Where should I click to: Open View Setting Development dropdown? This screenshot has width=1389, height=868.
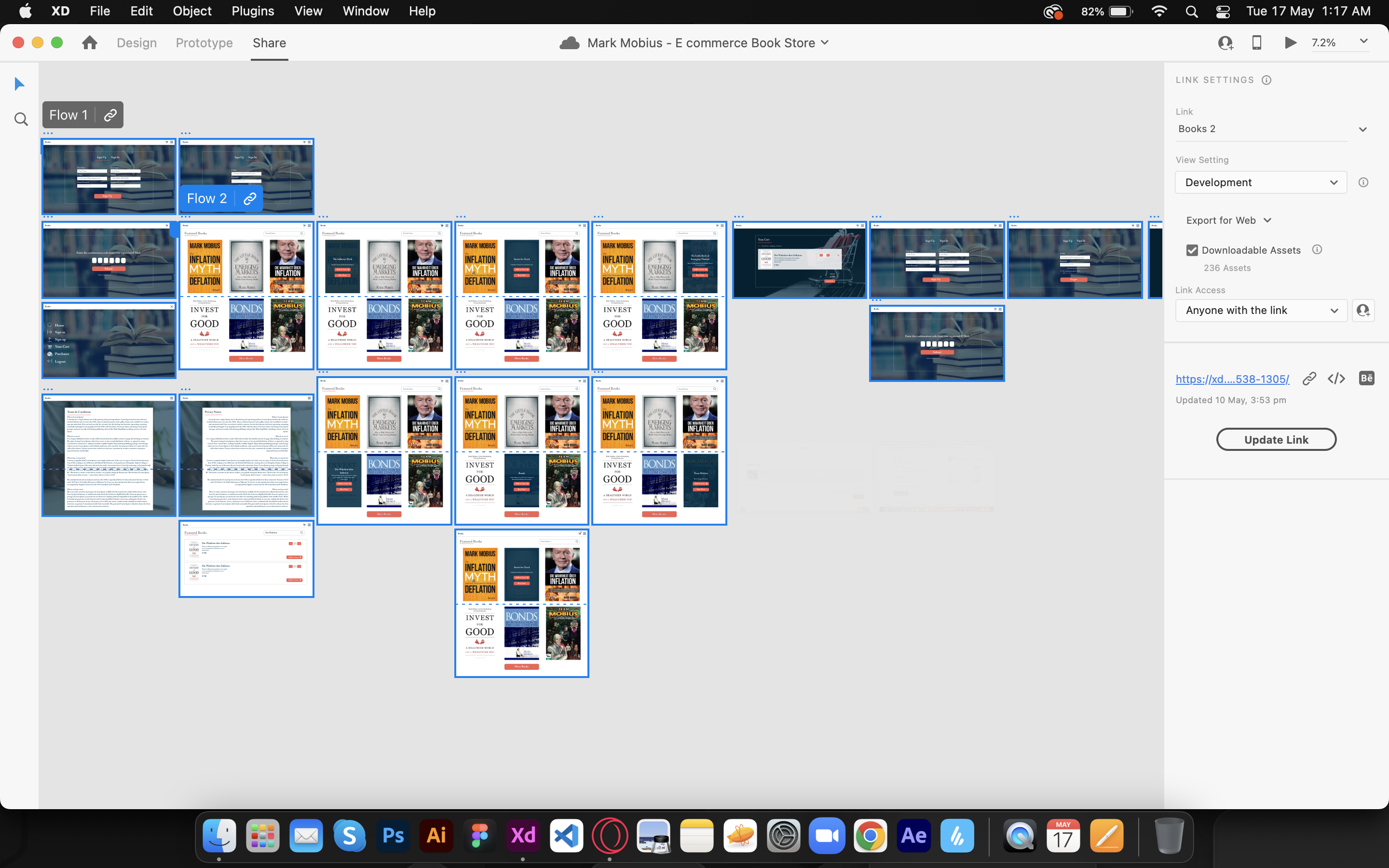click(1261, 183)
